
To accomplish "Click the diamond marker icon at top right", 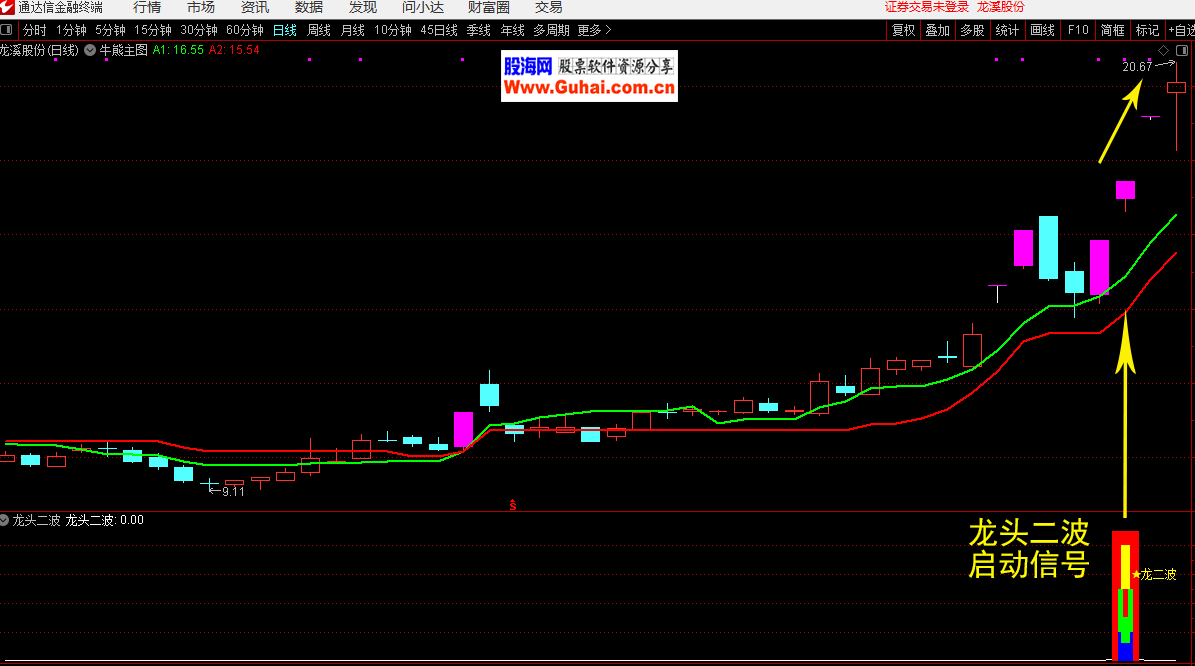I will 1164,50.
